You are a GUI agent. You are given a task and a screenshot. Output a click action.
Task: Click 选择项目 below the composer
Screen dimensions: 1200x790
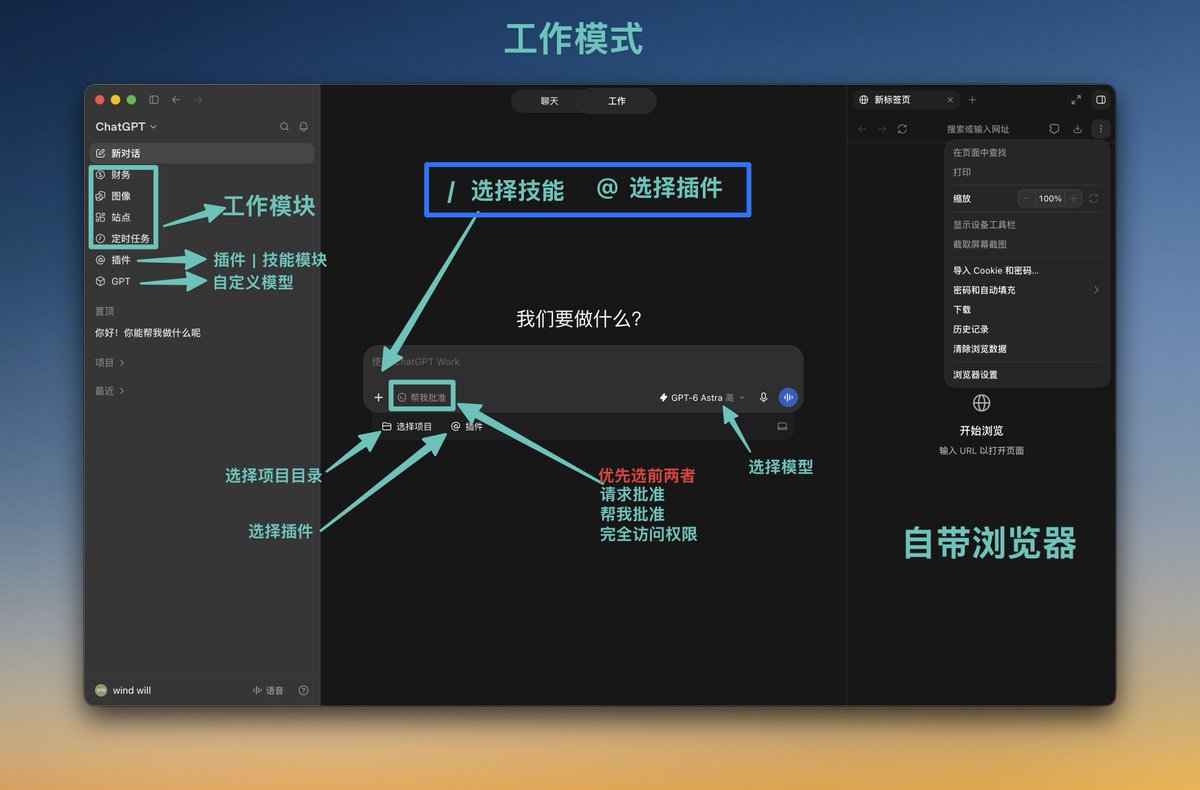pos(407,426)
